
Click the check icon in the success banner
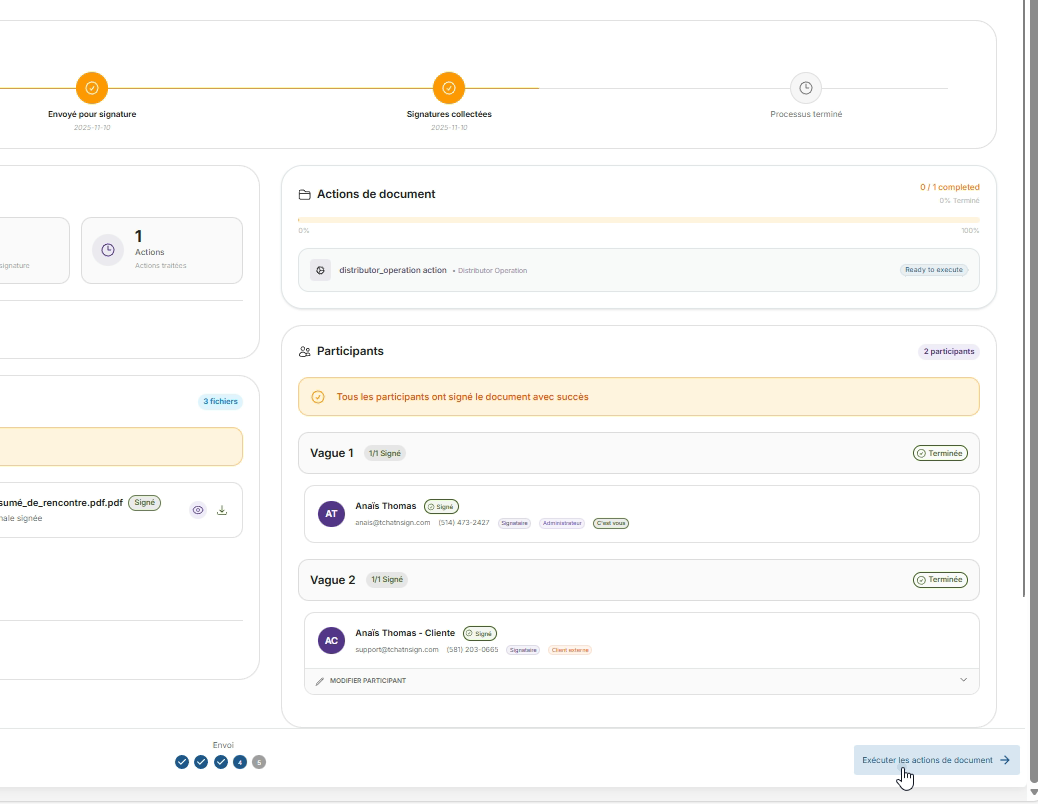(318, 397)
